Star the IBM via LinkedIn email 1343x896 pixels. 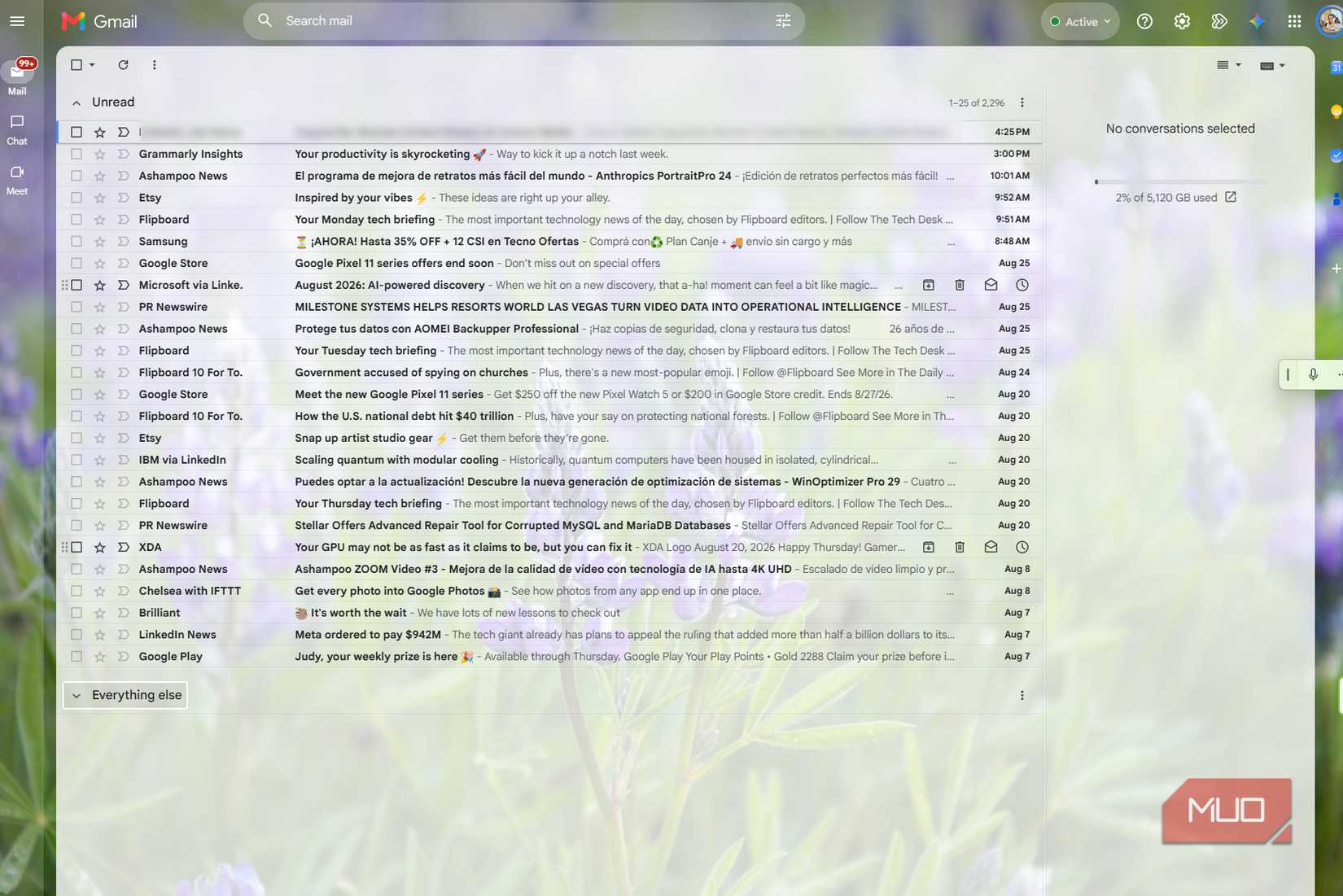[x=99, y=460]
